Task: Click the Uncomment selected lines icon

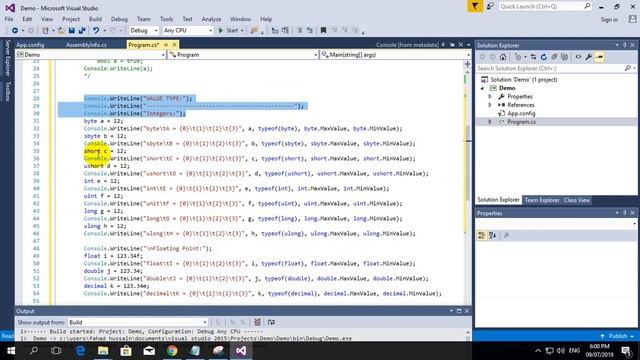Action: pos(310,31)
